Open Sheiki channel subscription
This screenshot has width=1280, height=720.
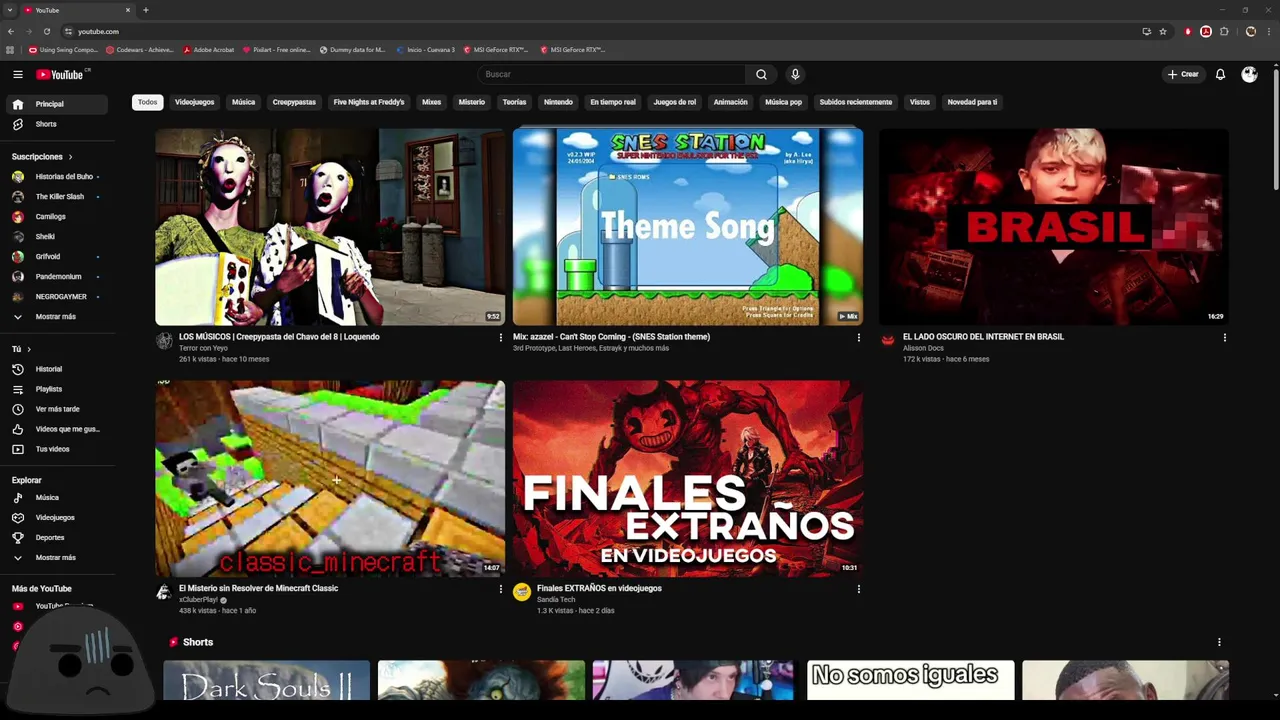57,236
